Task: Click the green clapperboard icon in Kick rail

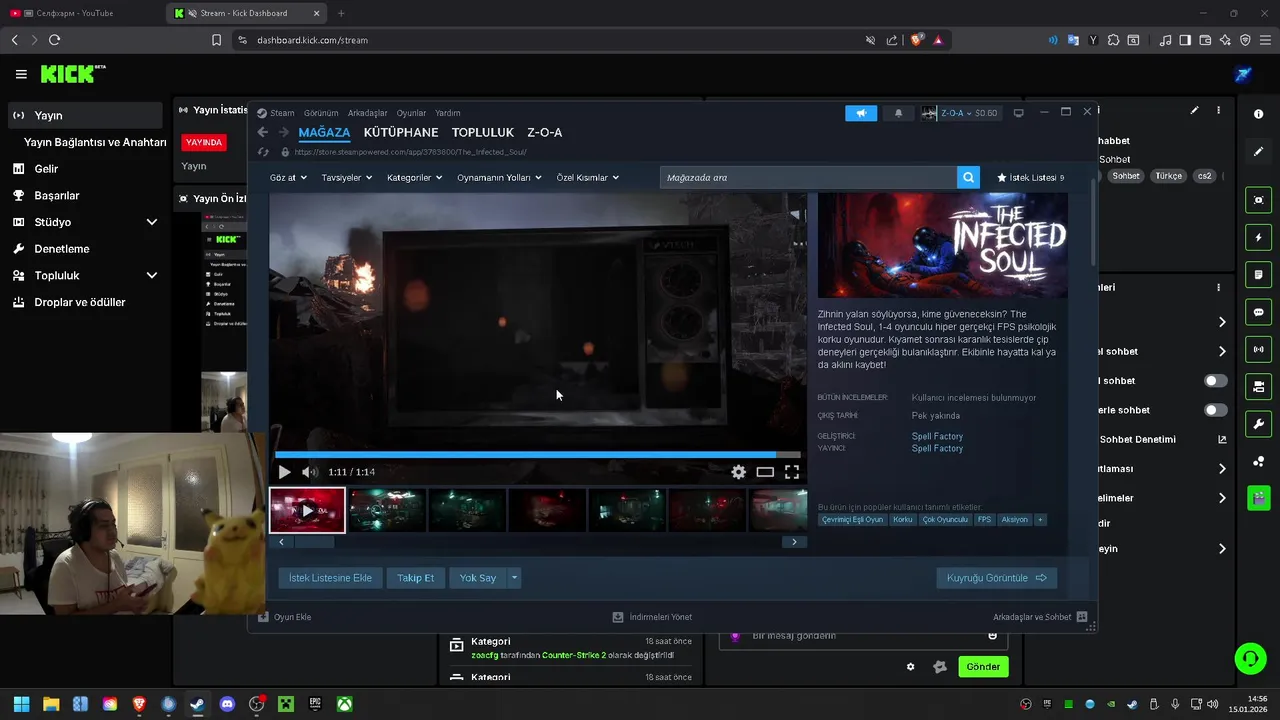Action: pyautogui.click(x=1258, y=497)
